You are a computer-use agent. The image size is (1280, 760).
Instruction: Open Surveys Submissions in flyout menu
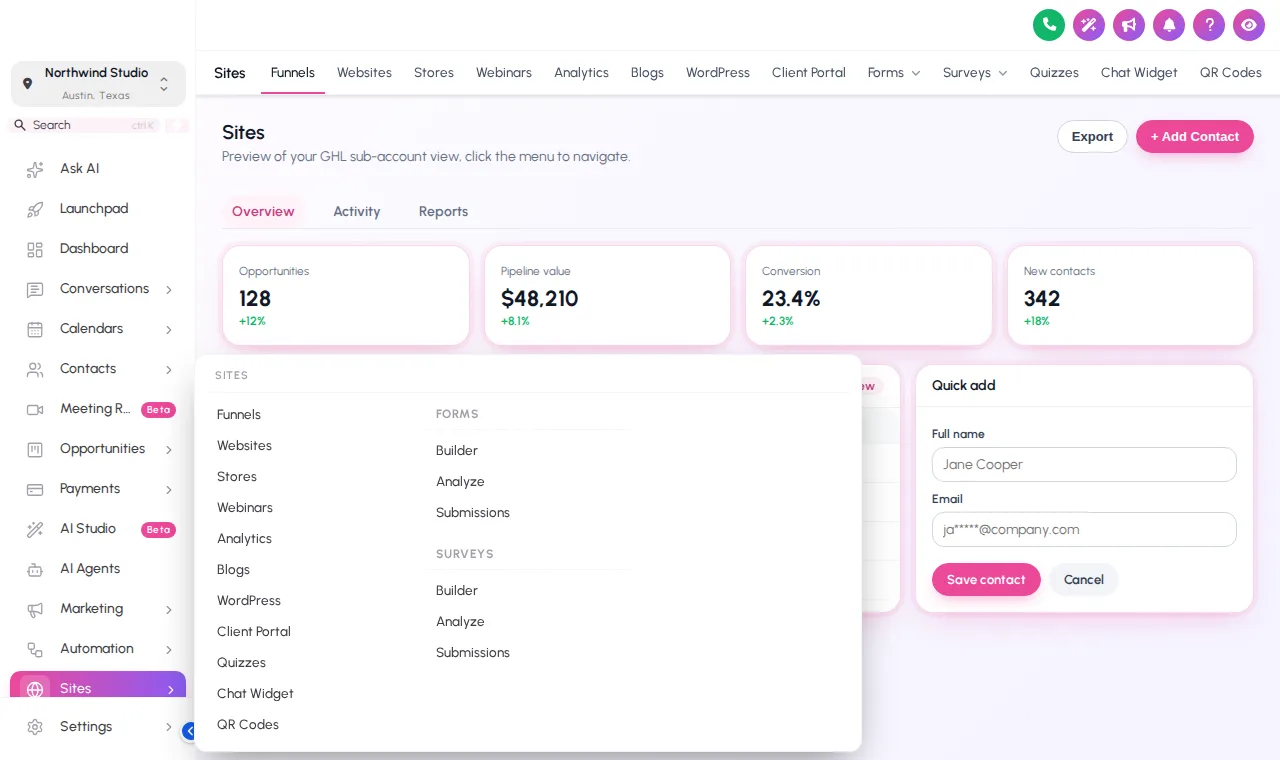pos(473,653)
